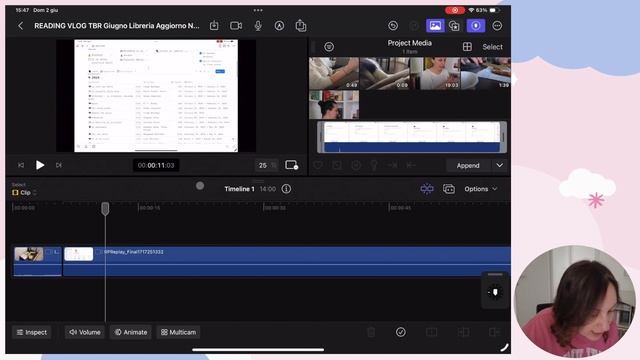Image resolution: width=640 pixels, height=360 pixels.
Task: Set range end in browser toolbar
Action: (411, 165)
